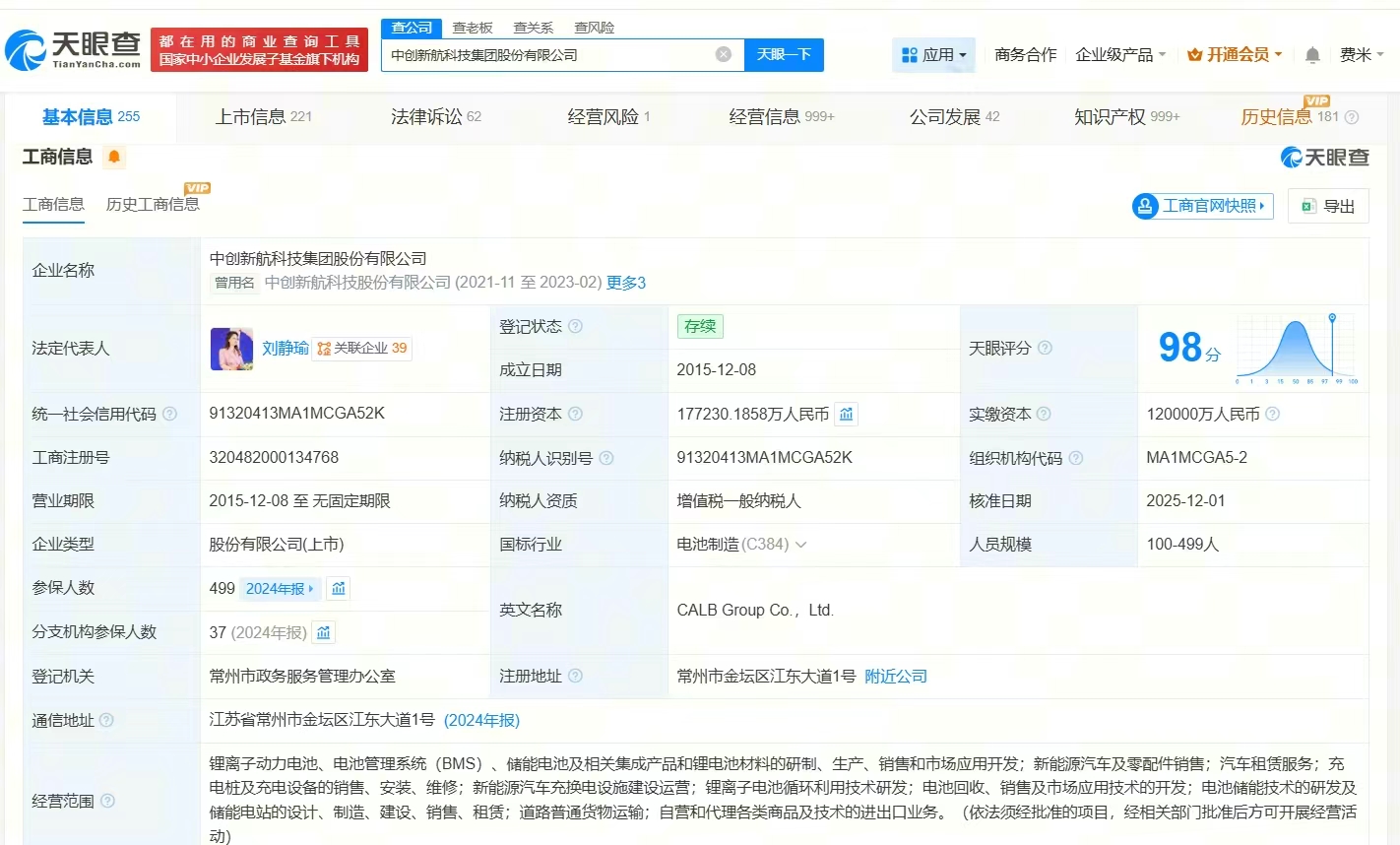Click the help icon next to 注册地址
The image size is (1400, 845).
pos(575,676)
